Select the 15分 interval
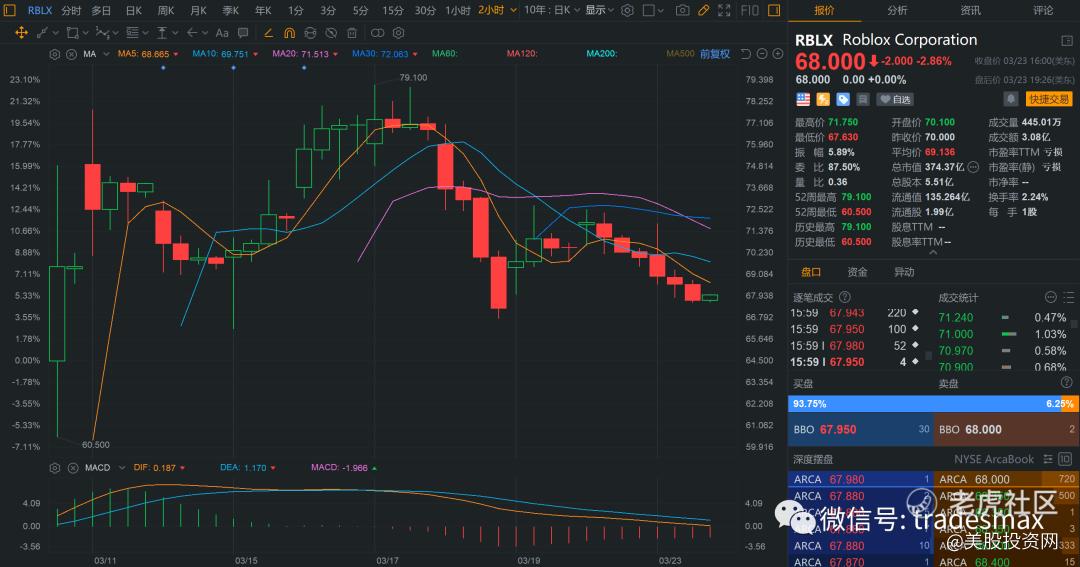Screen dimensions: 1080x567 393,10
